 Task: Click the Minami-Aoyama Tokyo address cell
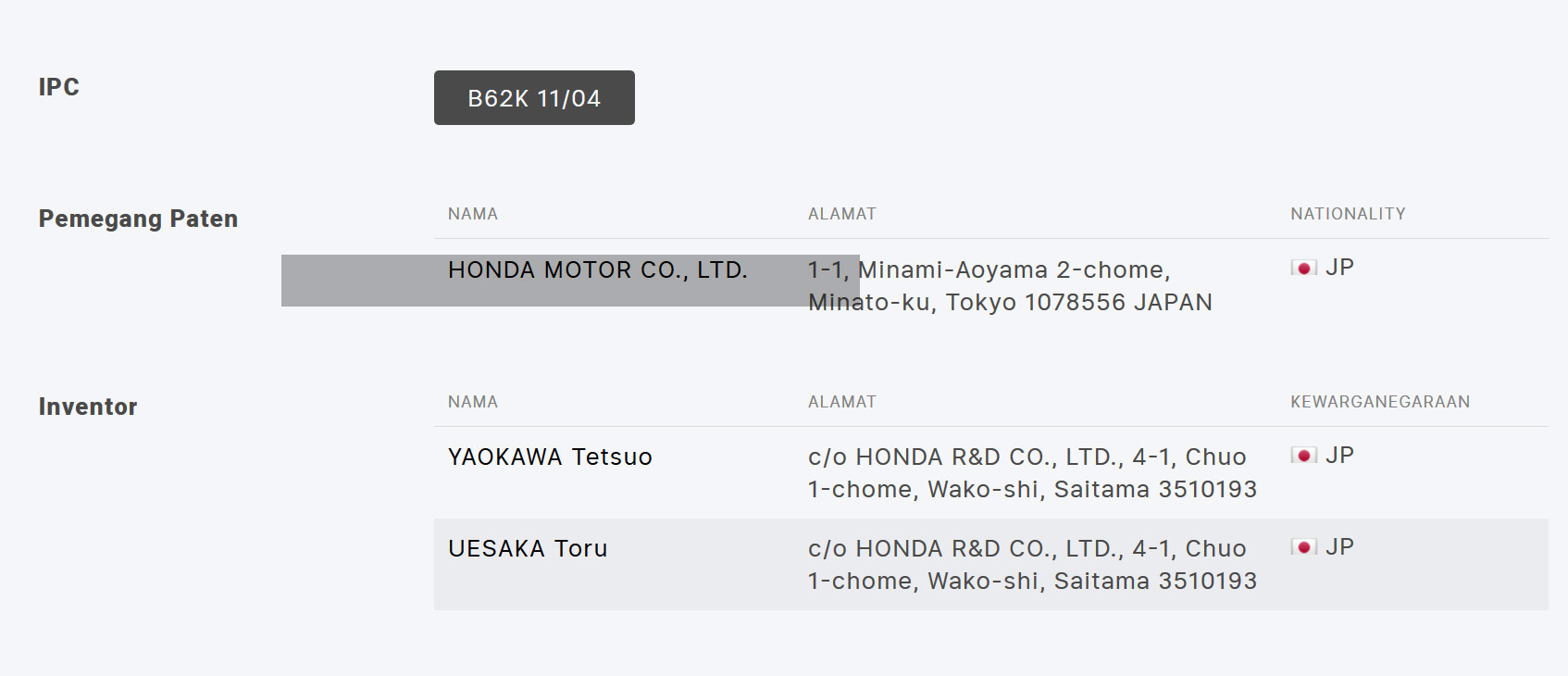pyautogui.click(x=1010, y=286)
